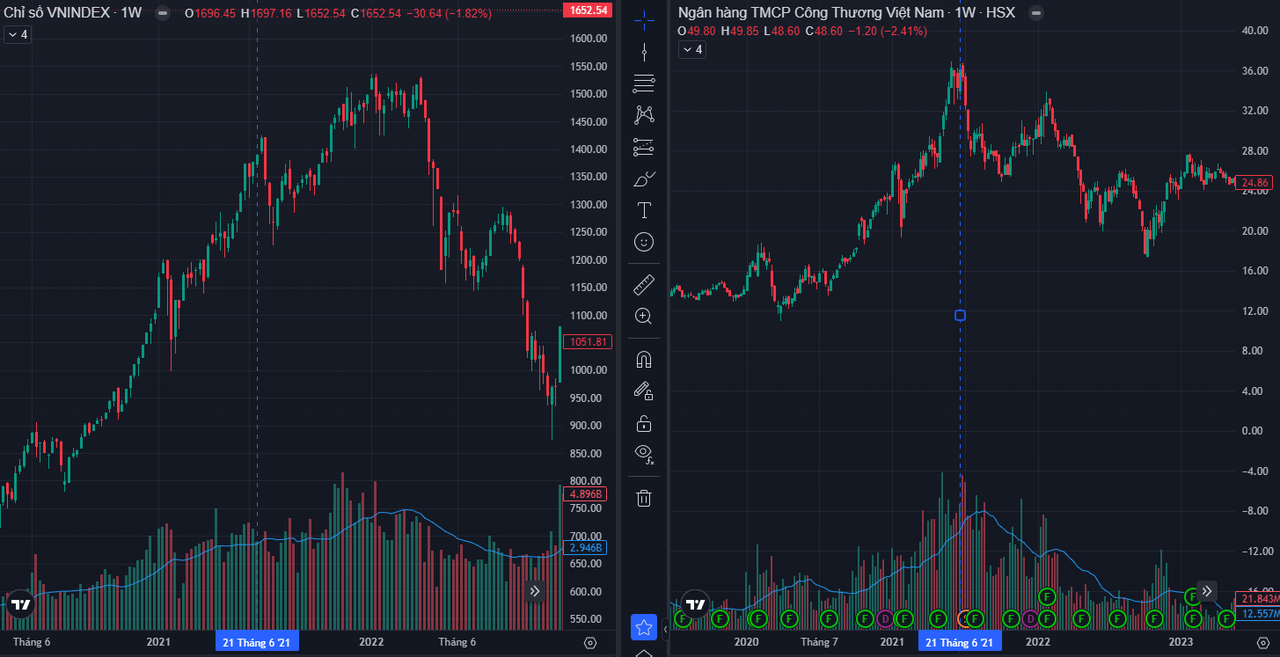Select the blue square handle on vertical line
The image size is (1280, 657).
(960, 315)
